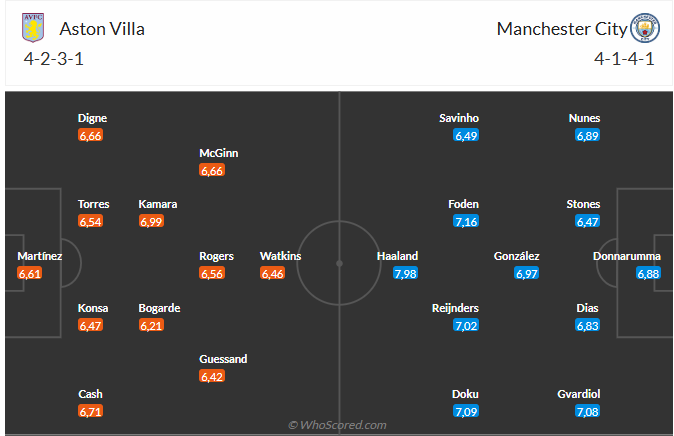Select Doku's 7.09 rating badge
The image size is (674, 436).
tap(466, 411)
